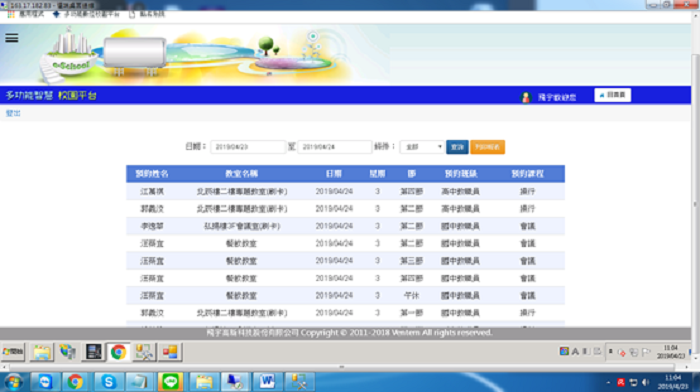Click the 午休 period cell

(411, 296)
